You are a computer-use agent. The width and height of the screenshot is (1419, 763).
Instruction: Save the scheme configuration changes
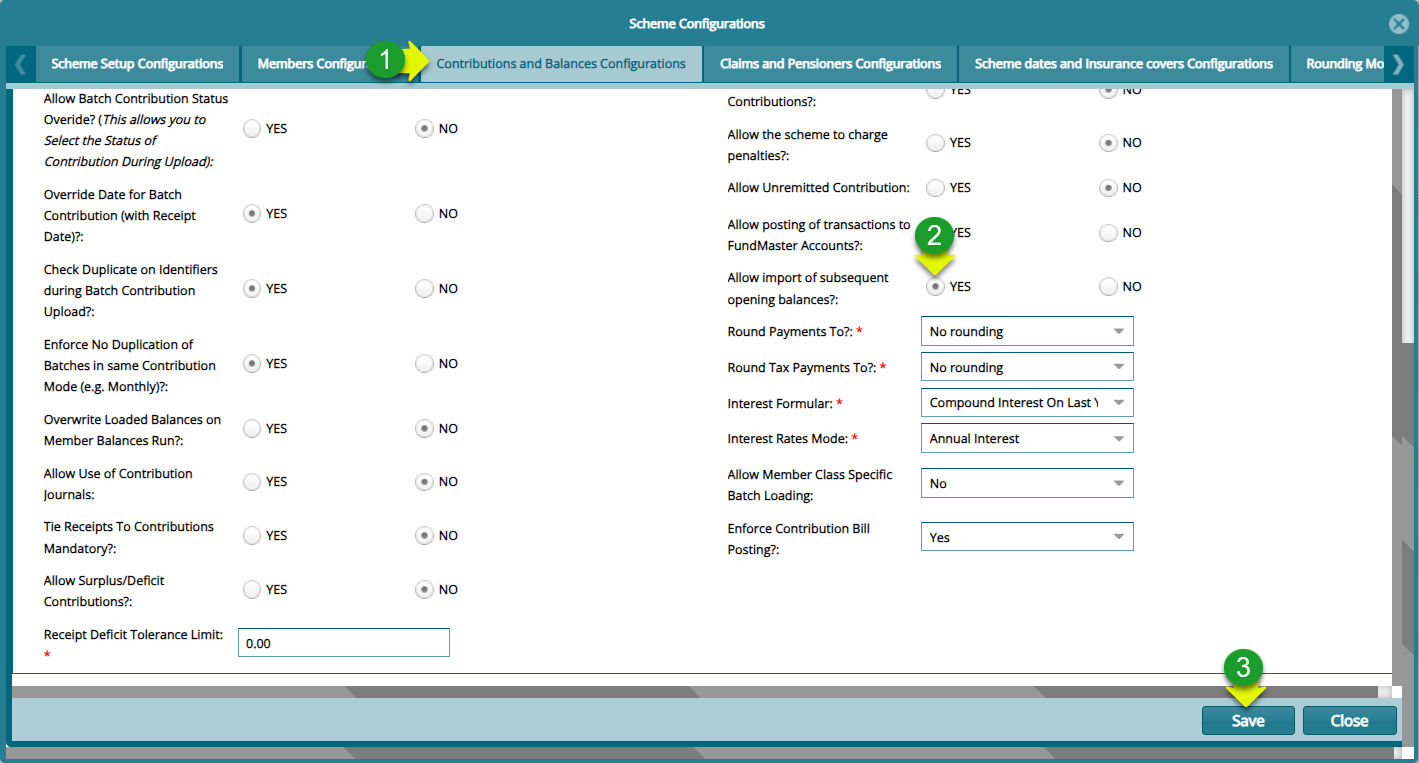(x=1247, y=720)
